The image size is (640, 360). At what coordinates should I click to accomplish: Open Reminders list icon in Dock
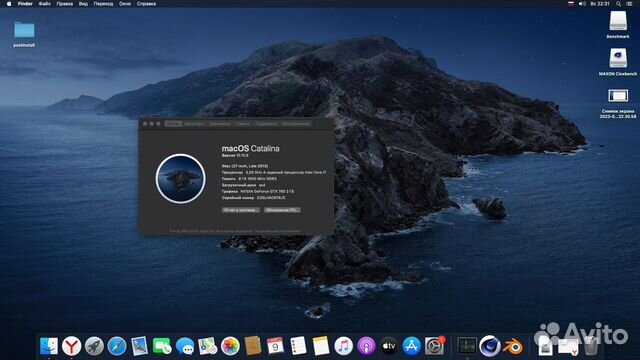298,346
